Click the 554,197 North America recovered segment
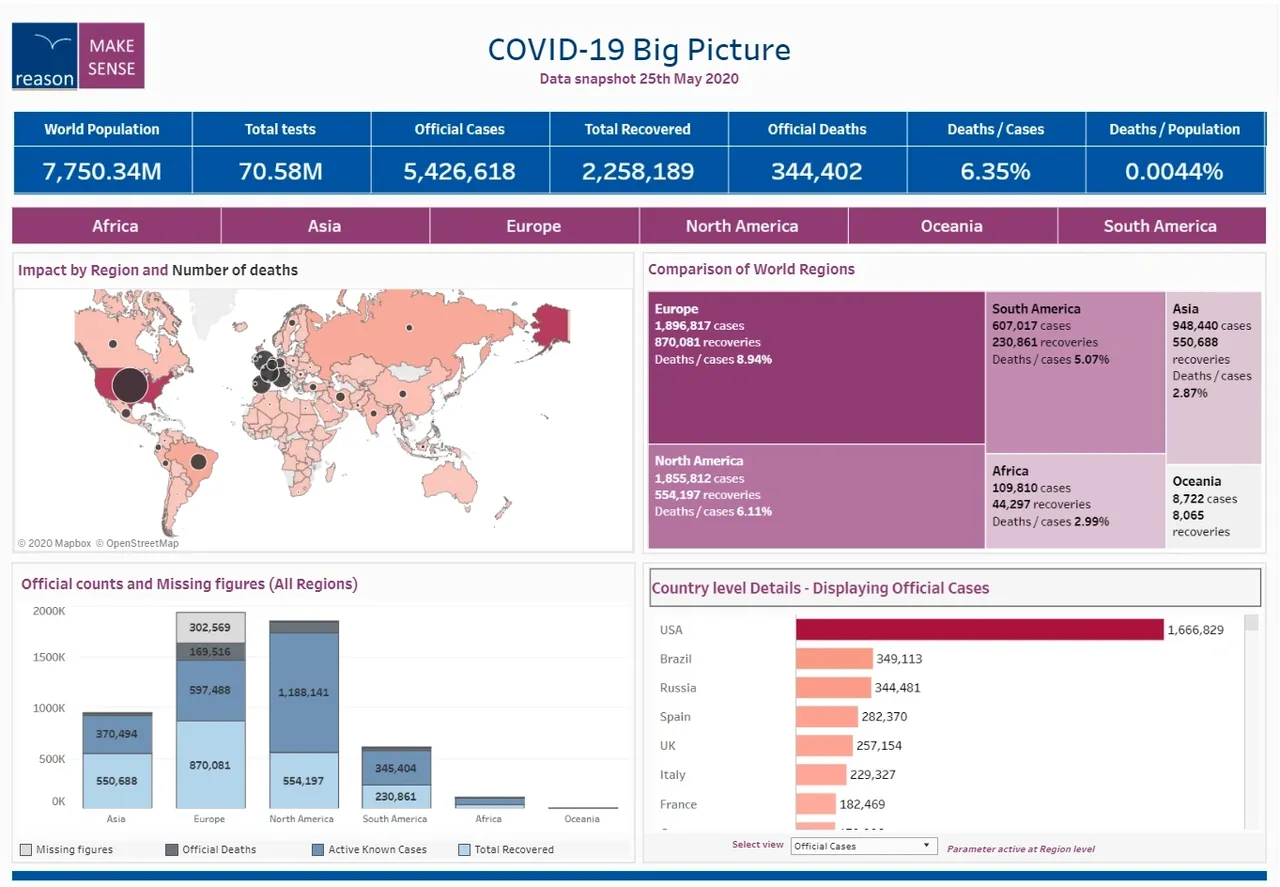 coord(304,781)
